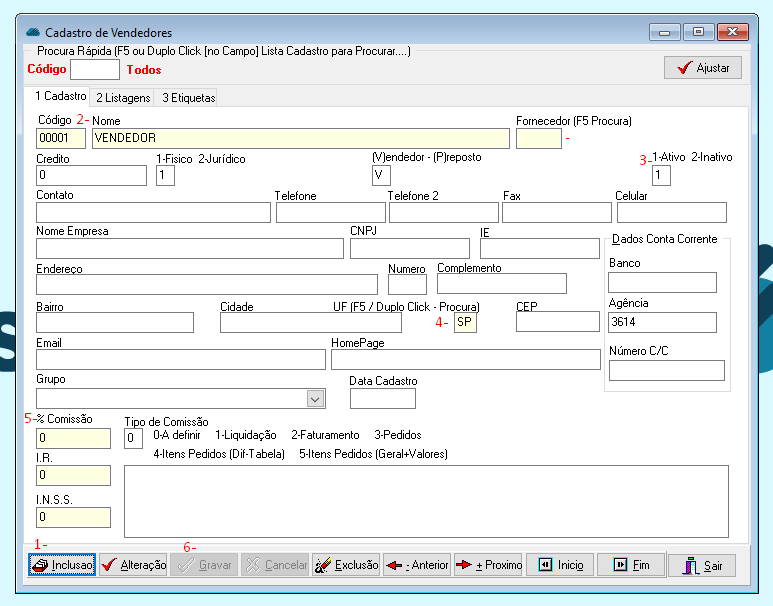
Task: Click the Ajustar button
Action: (703, 68)
